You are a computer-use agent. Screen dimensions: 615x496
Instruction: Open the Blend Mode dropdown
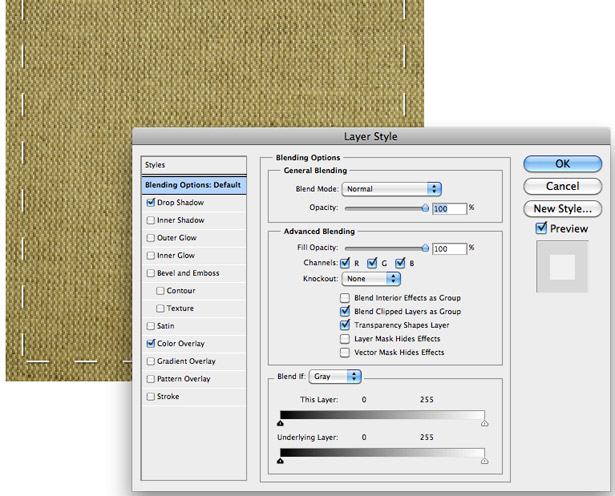pyautogui.click(x=391, y=189)
